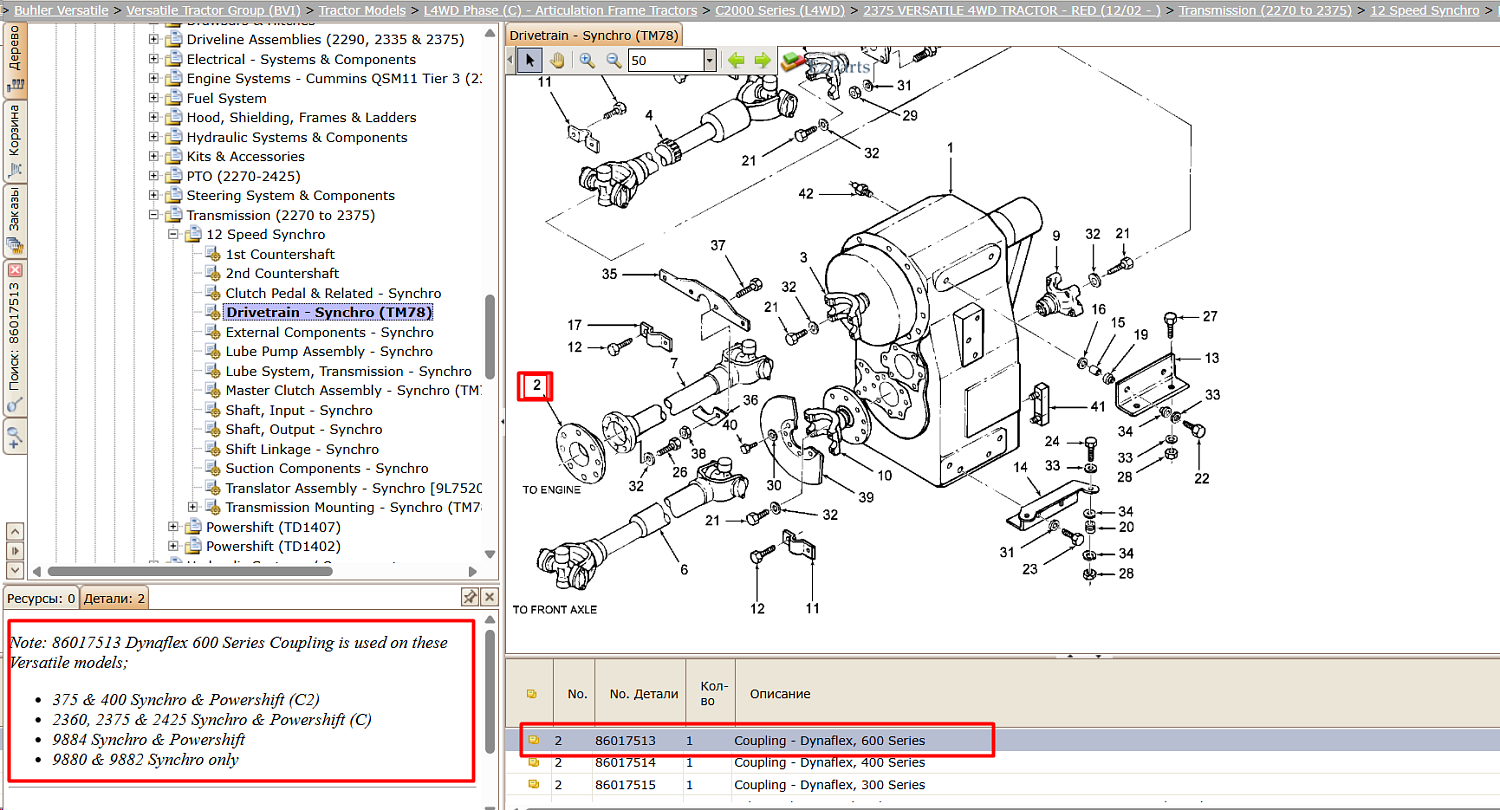Click the Shift Linkage page icon
The height and width of the screenshot is (810, 1500).
coord(212,449)
